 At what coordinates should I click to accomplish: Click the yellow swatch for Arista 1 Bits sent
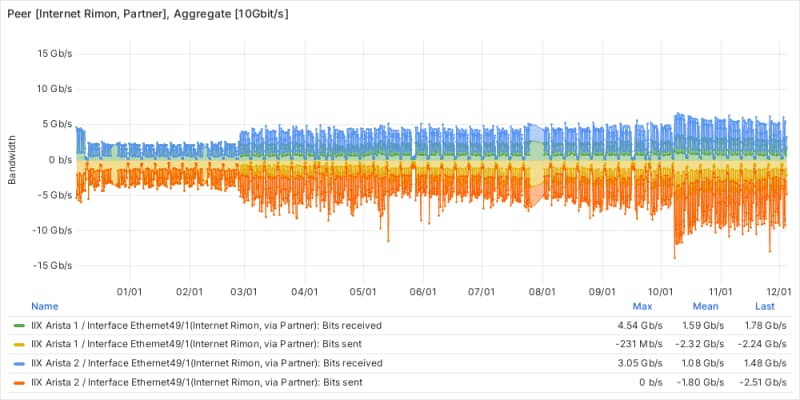click(x=21, y=344)
